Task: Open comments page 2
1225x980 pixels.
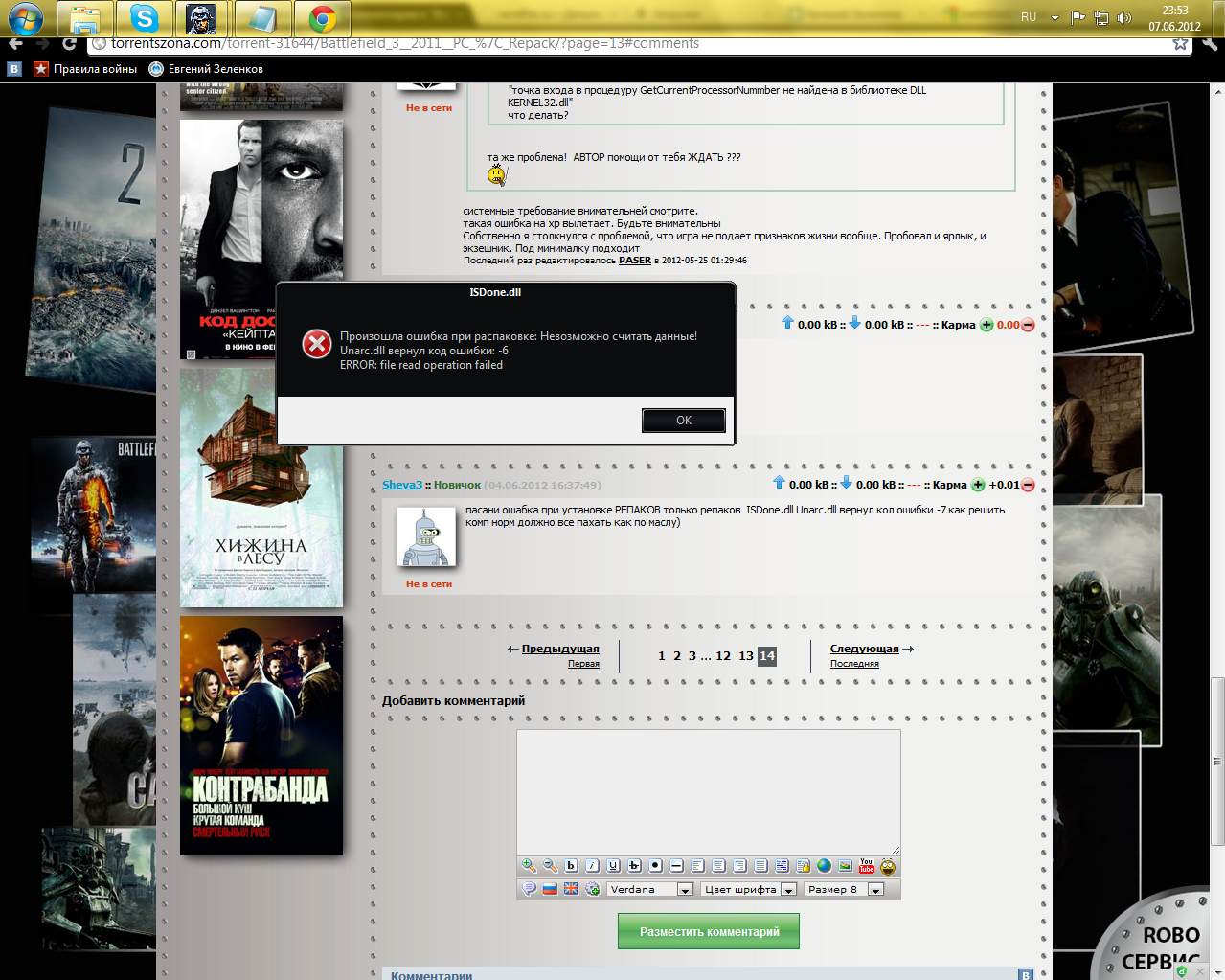Action: click(677, 656)
